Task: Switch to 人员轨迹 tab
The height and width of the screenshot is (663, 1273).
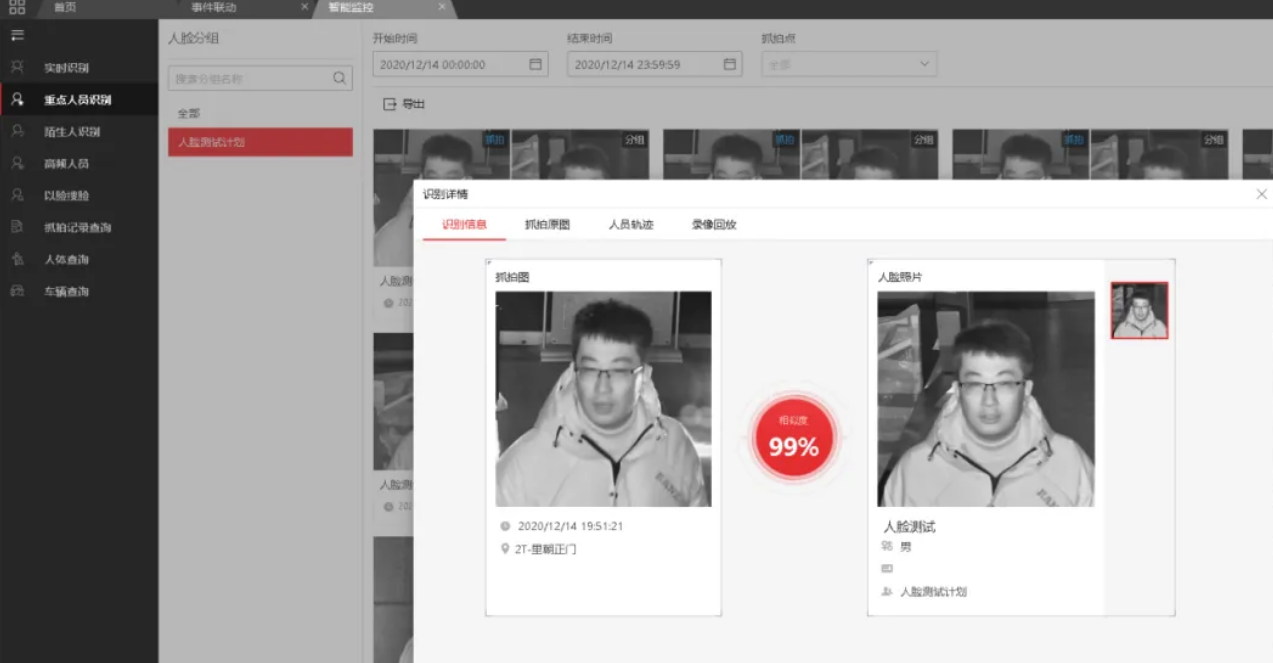Action: [x=630, y=225]
